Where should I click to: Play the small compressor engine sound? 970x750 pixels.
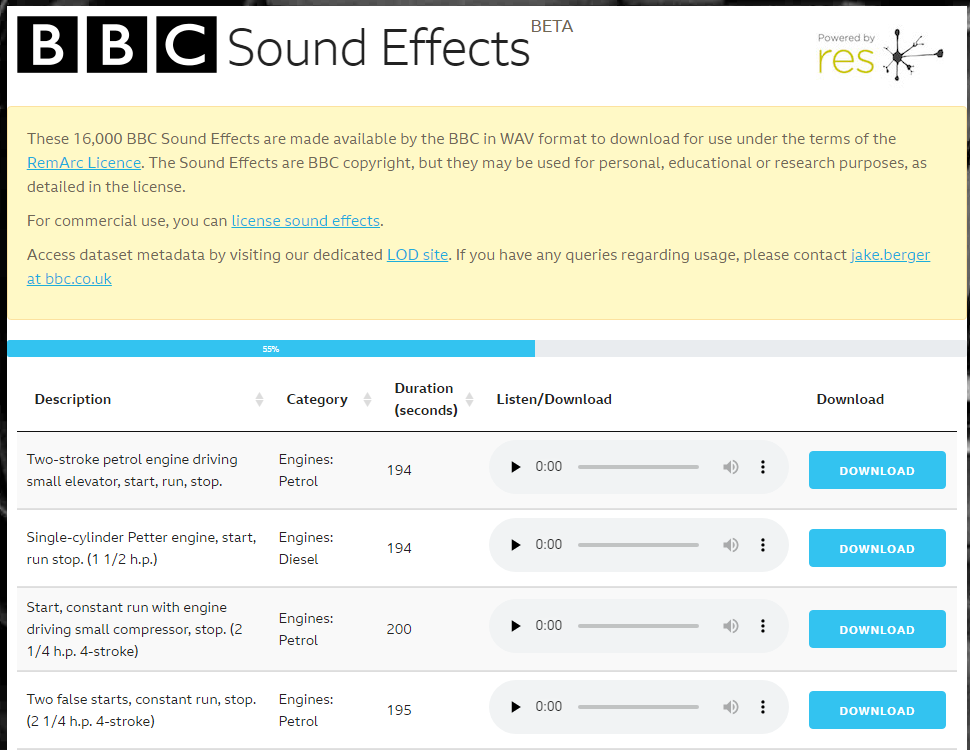(x=516, y=626)
